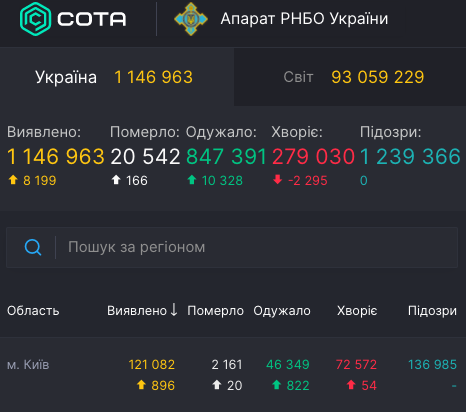
Task: Click the yellow up arrow beside 8 199
Action: pos(13,180)
